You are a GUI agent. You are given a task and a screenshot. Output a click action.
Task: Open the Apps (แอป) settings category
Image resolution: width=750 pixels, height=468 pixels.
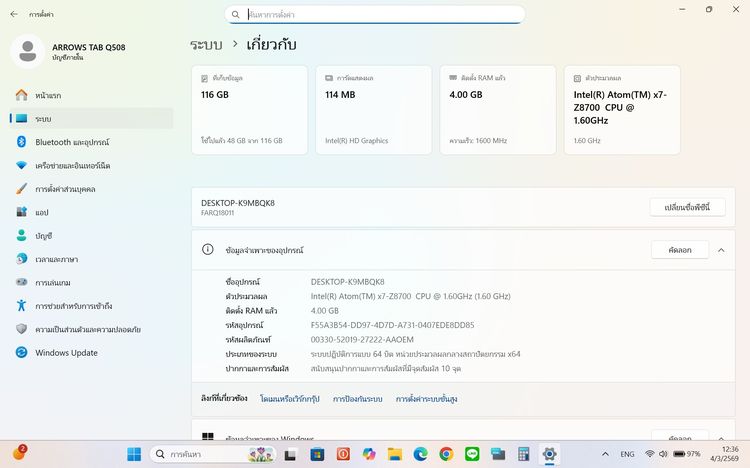42,212
